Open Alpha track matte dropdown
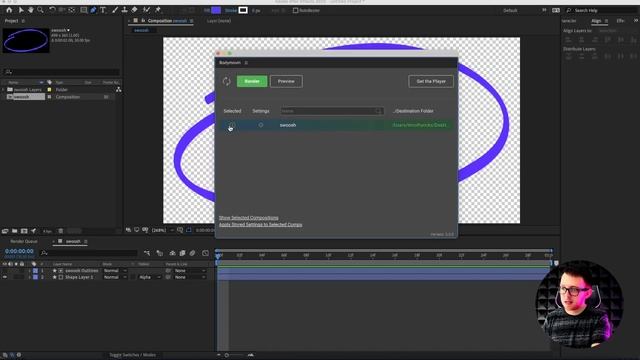Viewport: 640px width, 360px height. coord(149,277)
